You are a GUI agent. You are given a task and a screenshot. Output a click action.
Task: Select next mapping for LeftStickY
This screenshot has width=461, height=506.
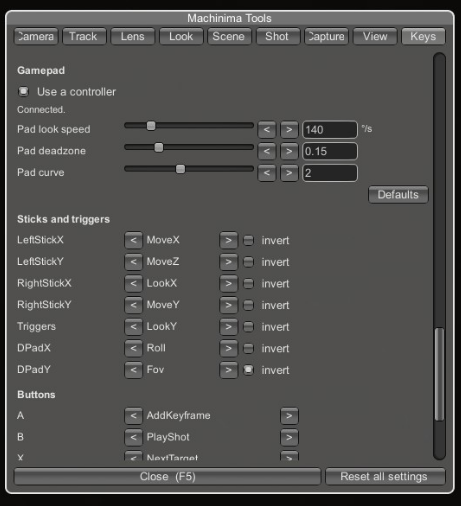[x=228, y=262]
